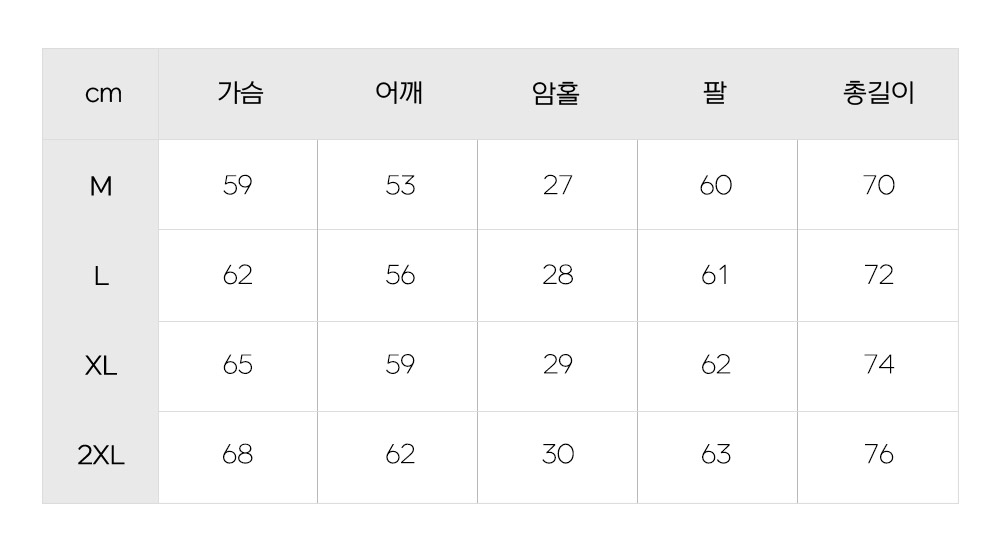Click the XL total length value 74
Image resolution: width=1000 pixels, height=551 pixels.
click(x=878, y=365)
